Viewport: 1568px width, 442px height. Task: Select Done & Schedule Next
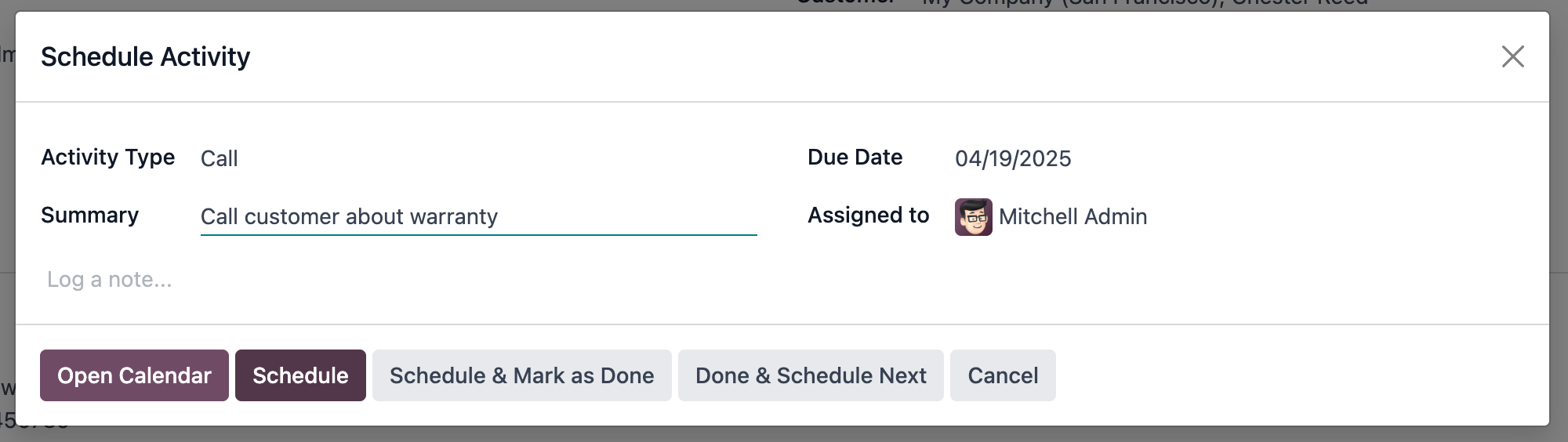[810, 375]
